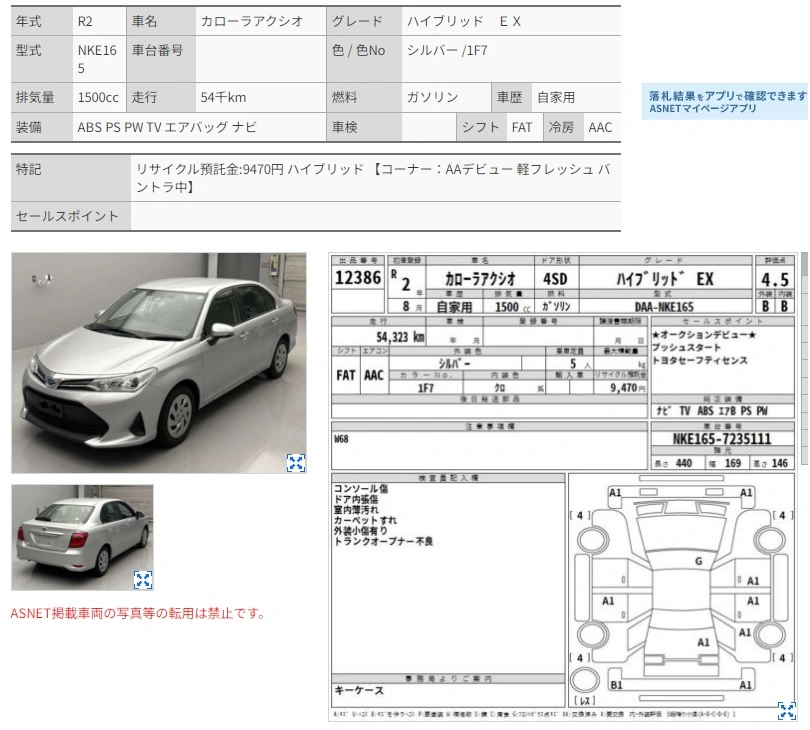The width and height of the screenshot is (810, 730).
Task: Click the トランクオープナー不良 inspector note
Action: point(383,541)
